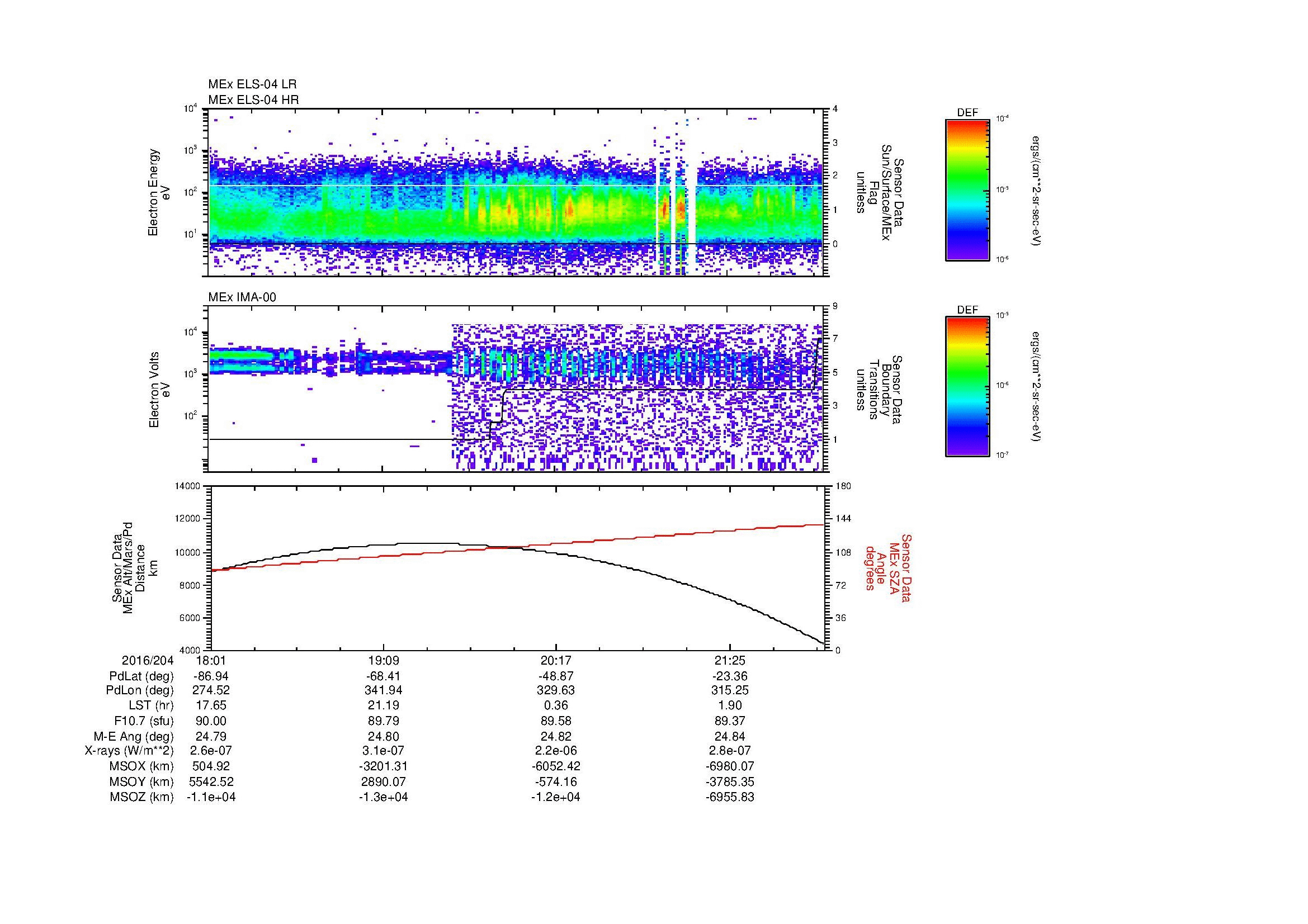This screenshot has width=1308, height=924.
Task: Click the 'PdLon (deg)' row label
Action: point(140,690)
